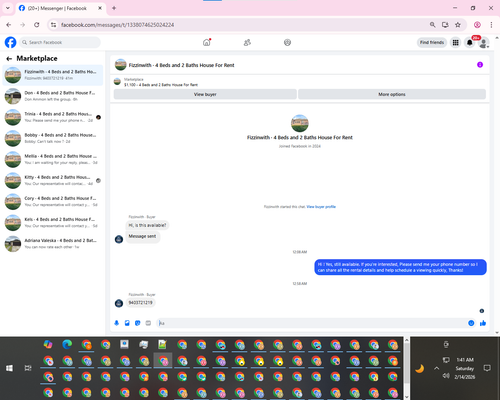Open the Home feed icon

click(207, 42)
